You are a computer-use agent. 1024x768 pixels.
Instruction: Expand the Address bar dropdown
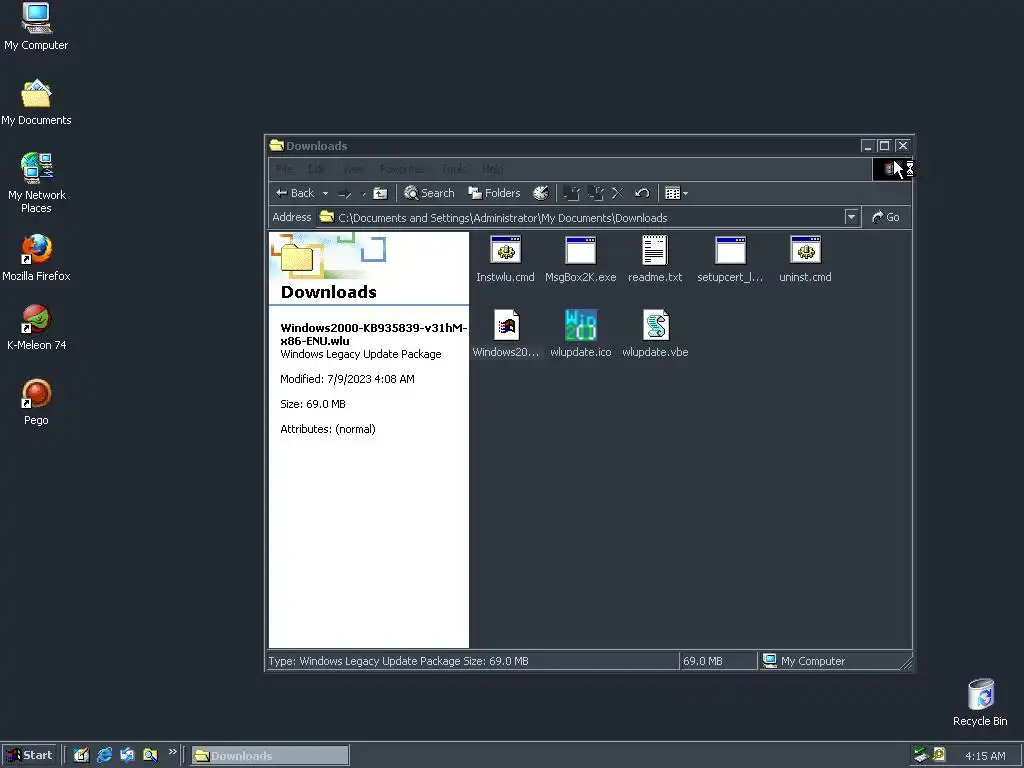point(851,217)
